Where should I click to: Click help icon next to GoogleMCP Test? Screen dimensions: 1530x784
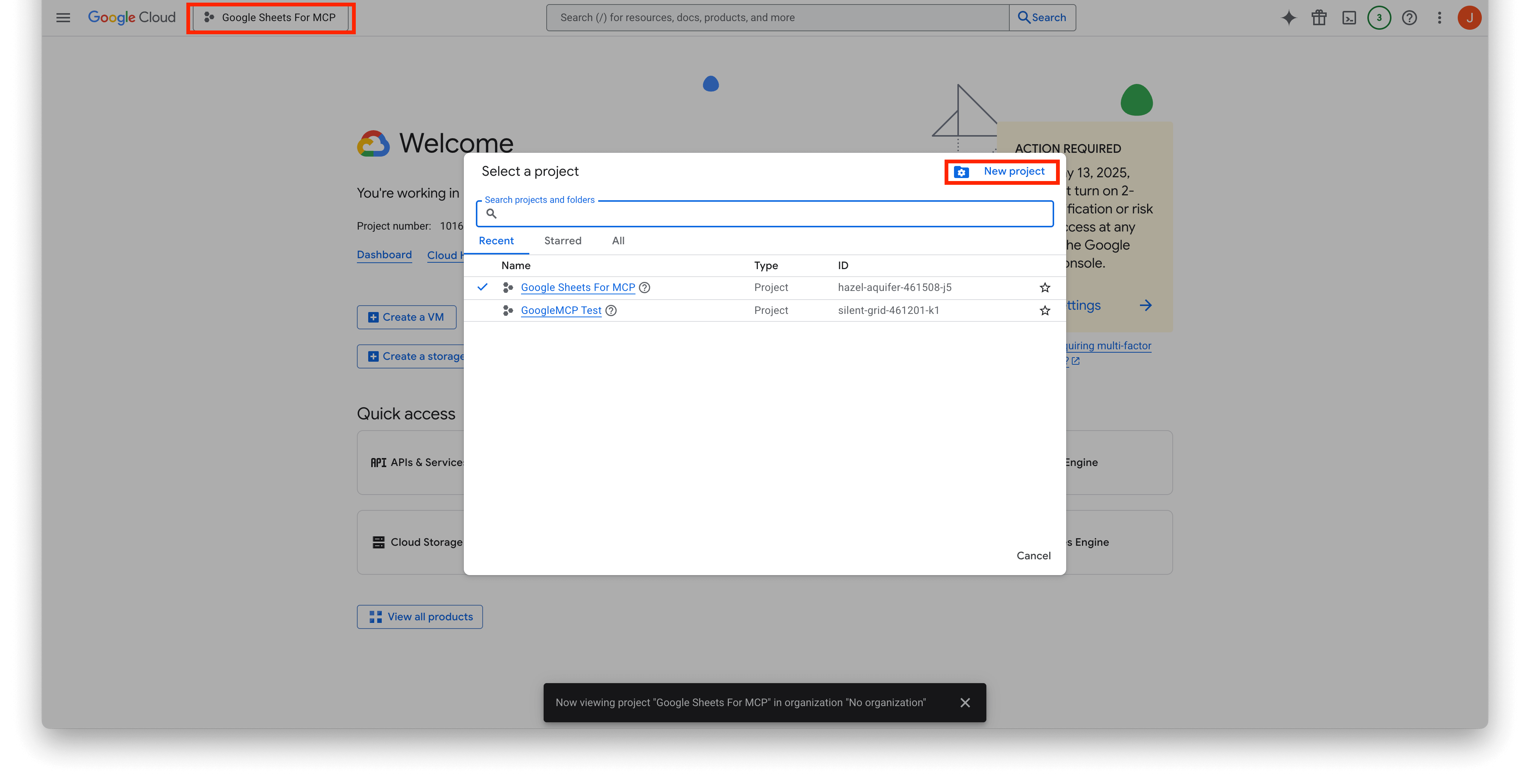pyautogui.click(x=611, y=311)
